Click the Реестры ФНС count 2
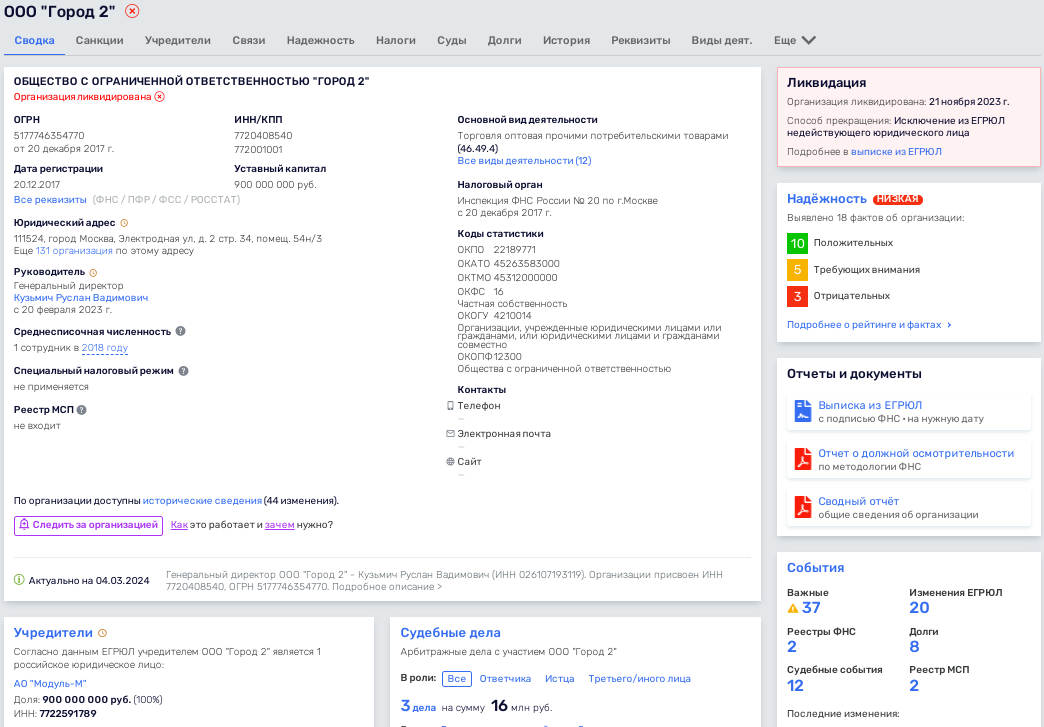Image resolution: width=1044 pixels, height=727 pixels. [792, 646]
